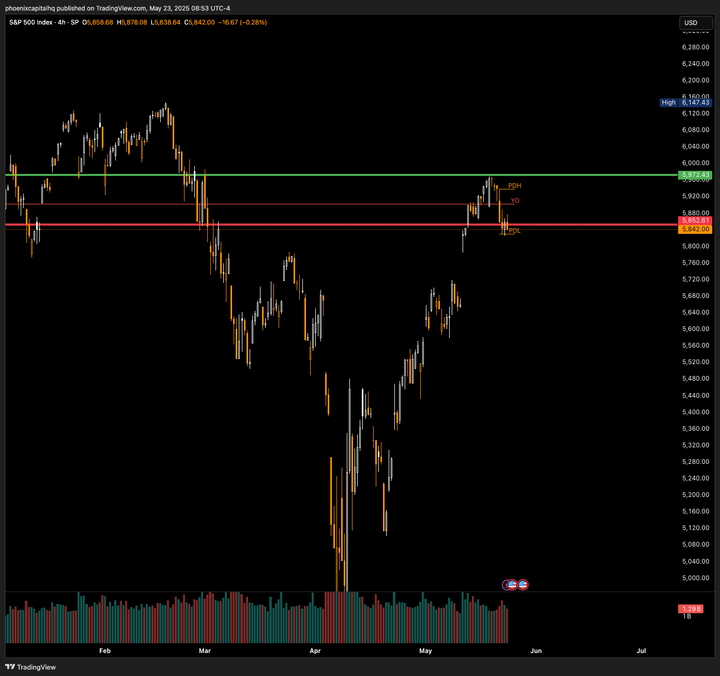Image resolution: width=720 pixels, height=676 pixels.
Task: Click the orange 5,842.00 last price label
Action: [694, 229]
